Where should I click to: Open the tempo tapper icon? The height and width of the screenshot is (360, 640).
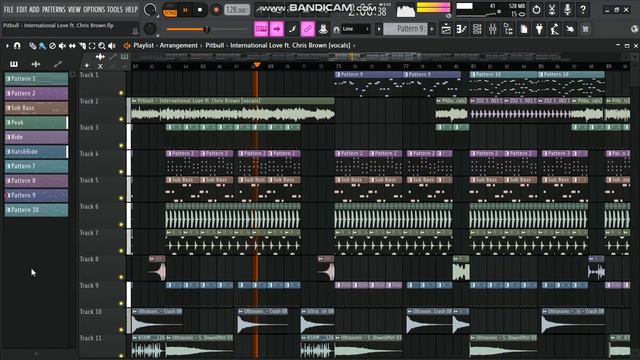tap(555, 29)
